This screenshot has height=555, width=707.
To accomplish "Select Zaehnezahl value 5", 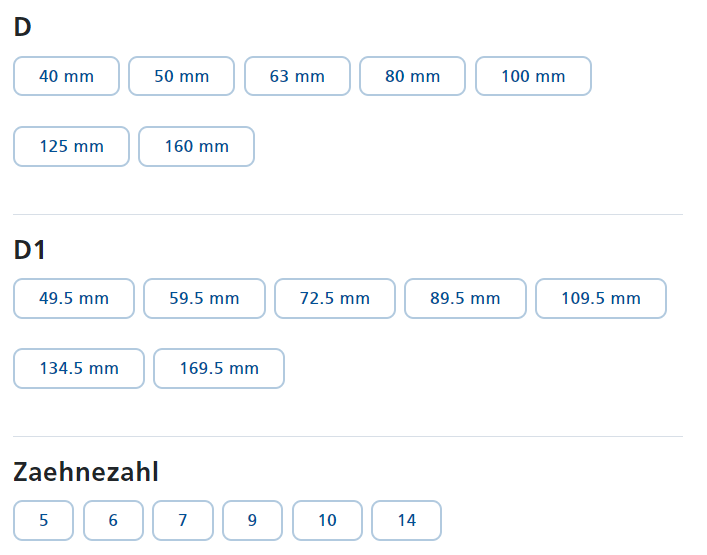I will point(43,520).
